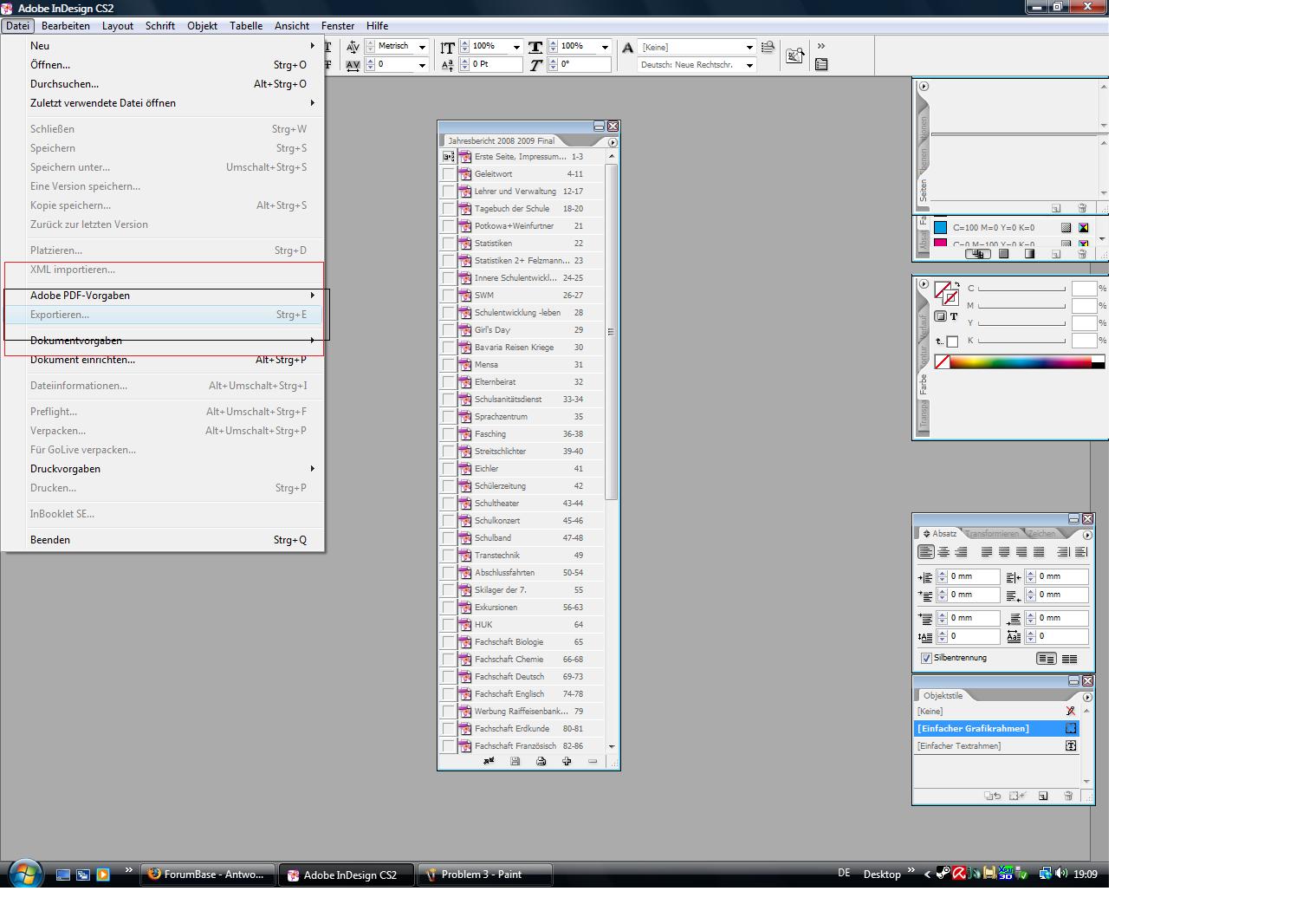Toggle the checkbox beside Statistiken row
This screenshot has height=917, width=1316.
pos(448,244)
